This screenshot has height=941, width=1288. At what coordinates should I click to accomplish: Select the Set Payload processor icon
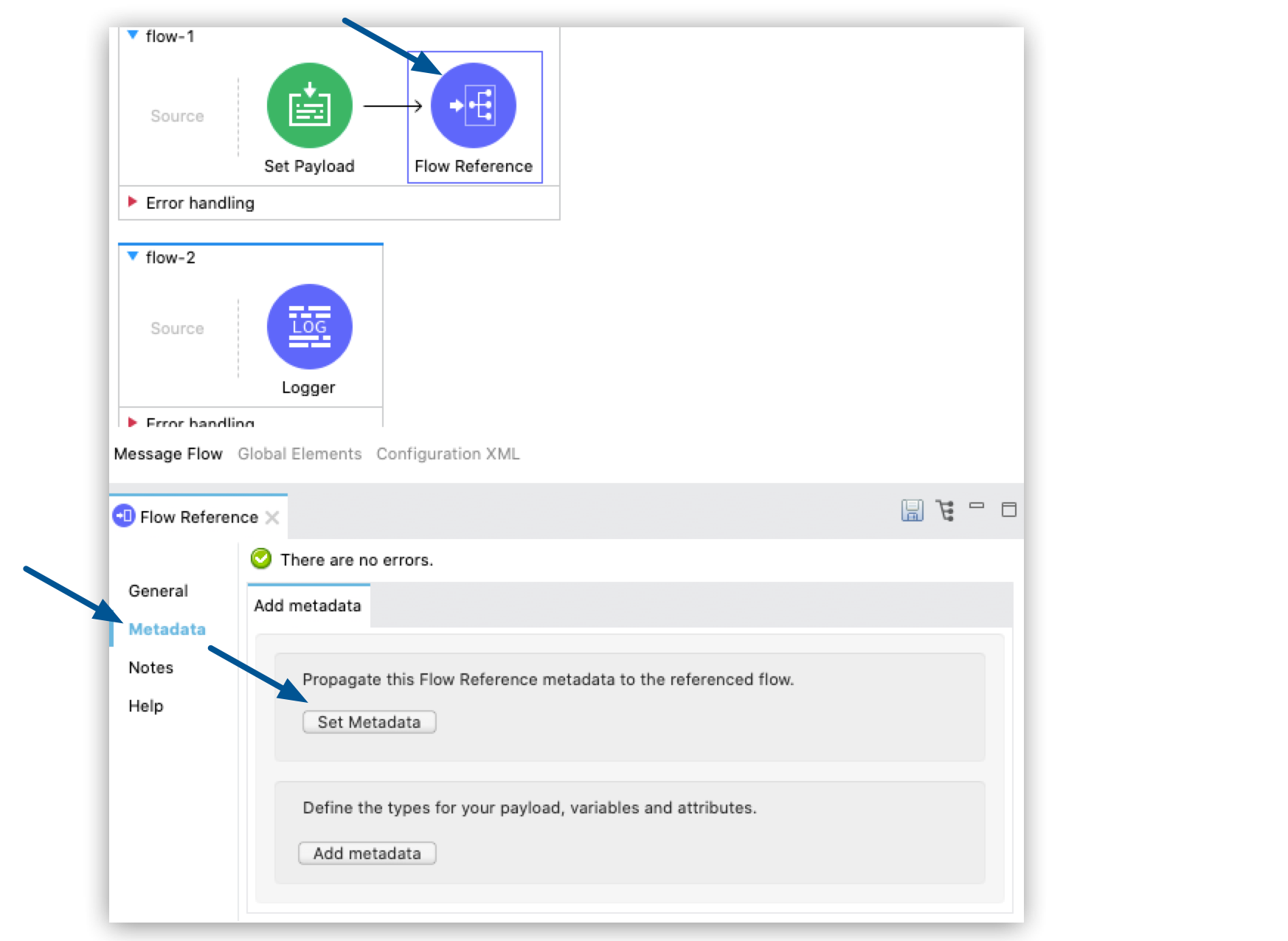tap(309, 105)
